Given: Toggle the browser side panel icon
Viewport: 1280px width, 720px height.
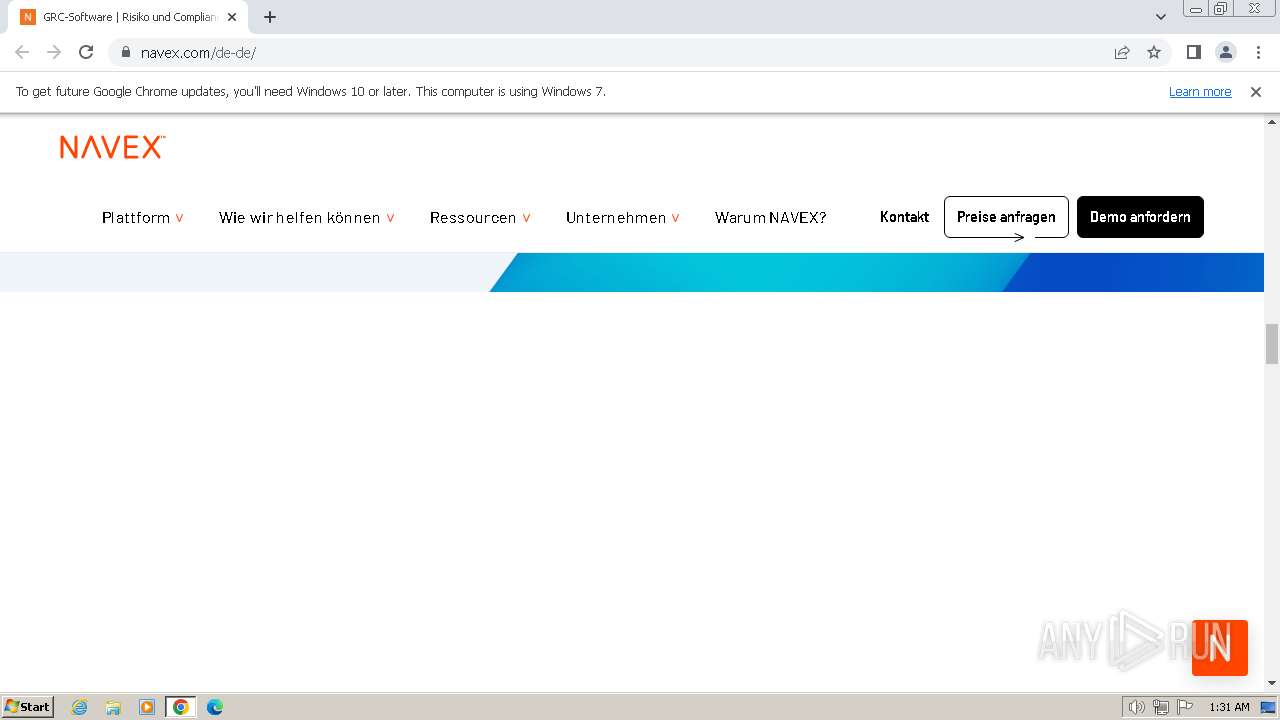Looking at the screenshot, I should pyautogui.click(x=1193, y=52).
